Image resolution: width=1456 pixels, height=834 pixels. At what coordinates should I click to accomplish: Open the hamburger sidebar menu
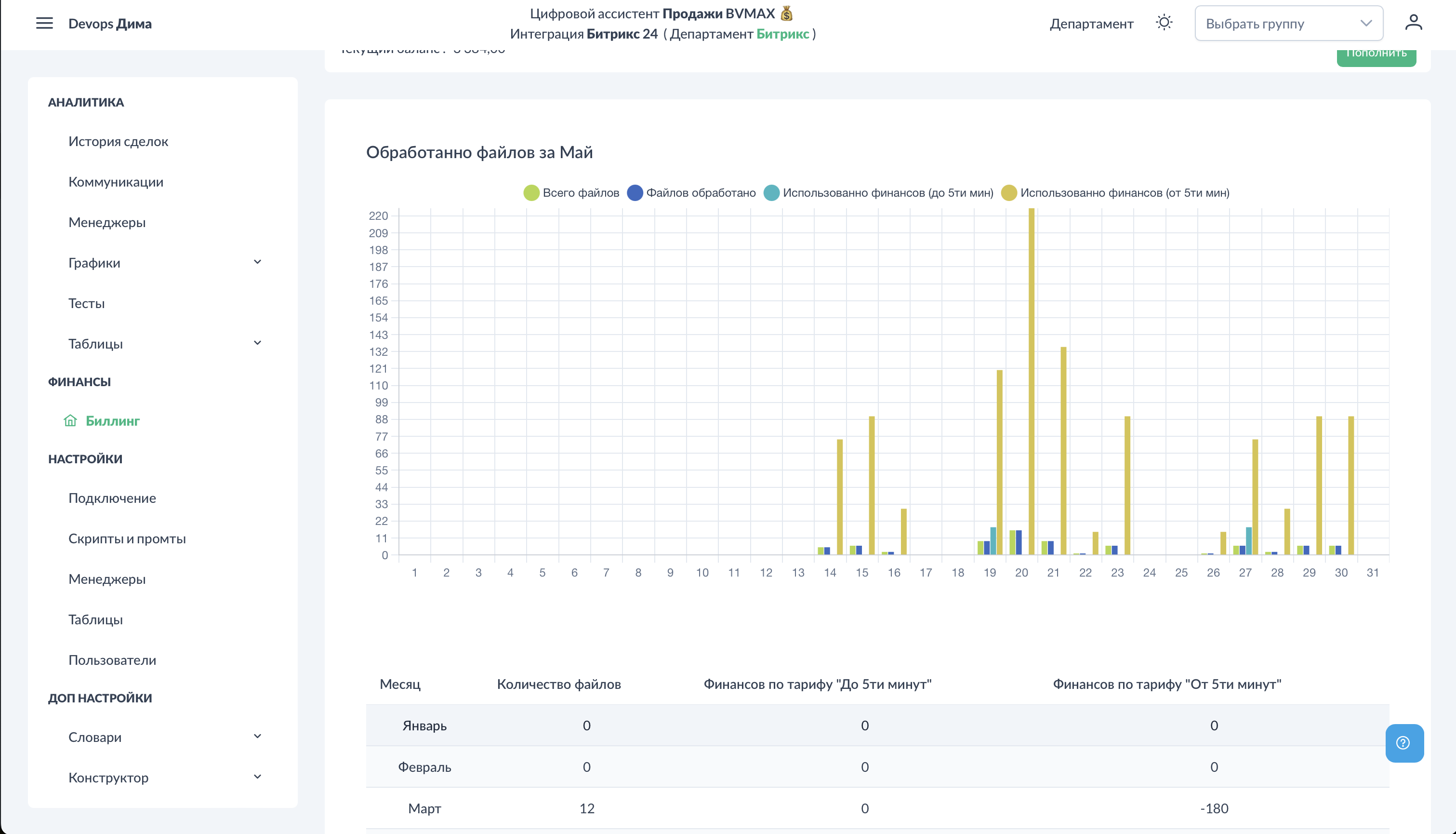pos(44,24)
